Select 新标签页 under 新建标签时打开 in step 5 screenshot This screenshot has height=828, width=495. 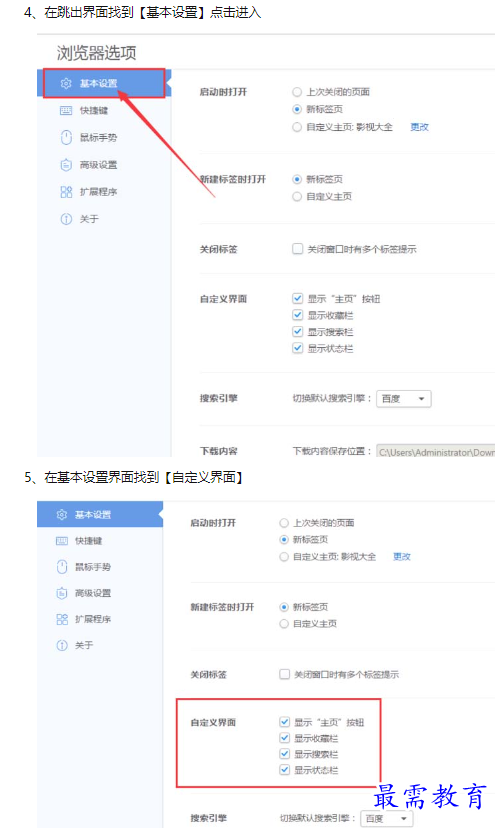284,607
